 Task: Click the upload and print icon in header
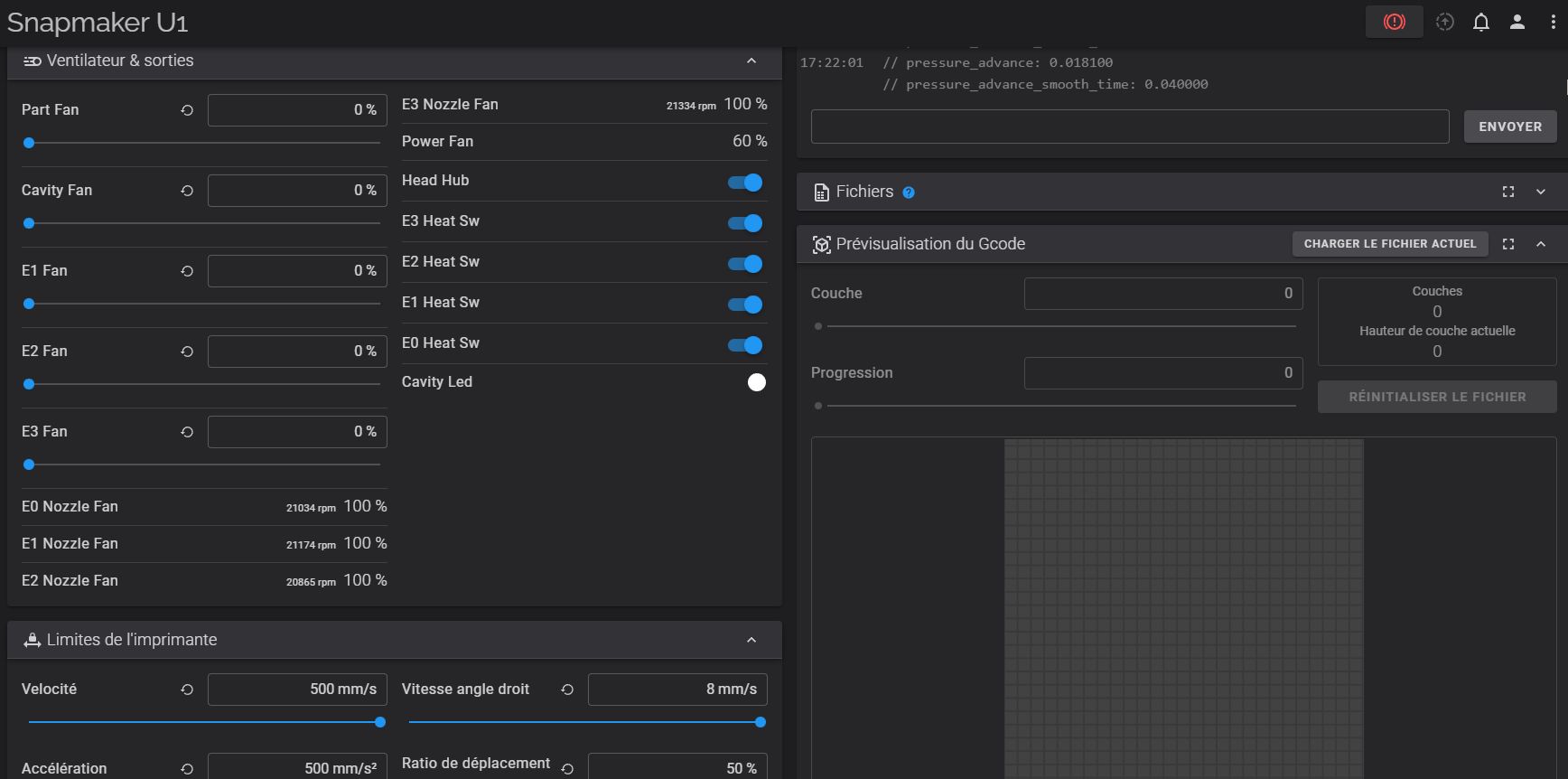[1444, 23]
